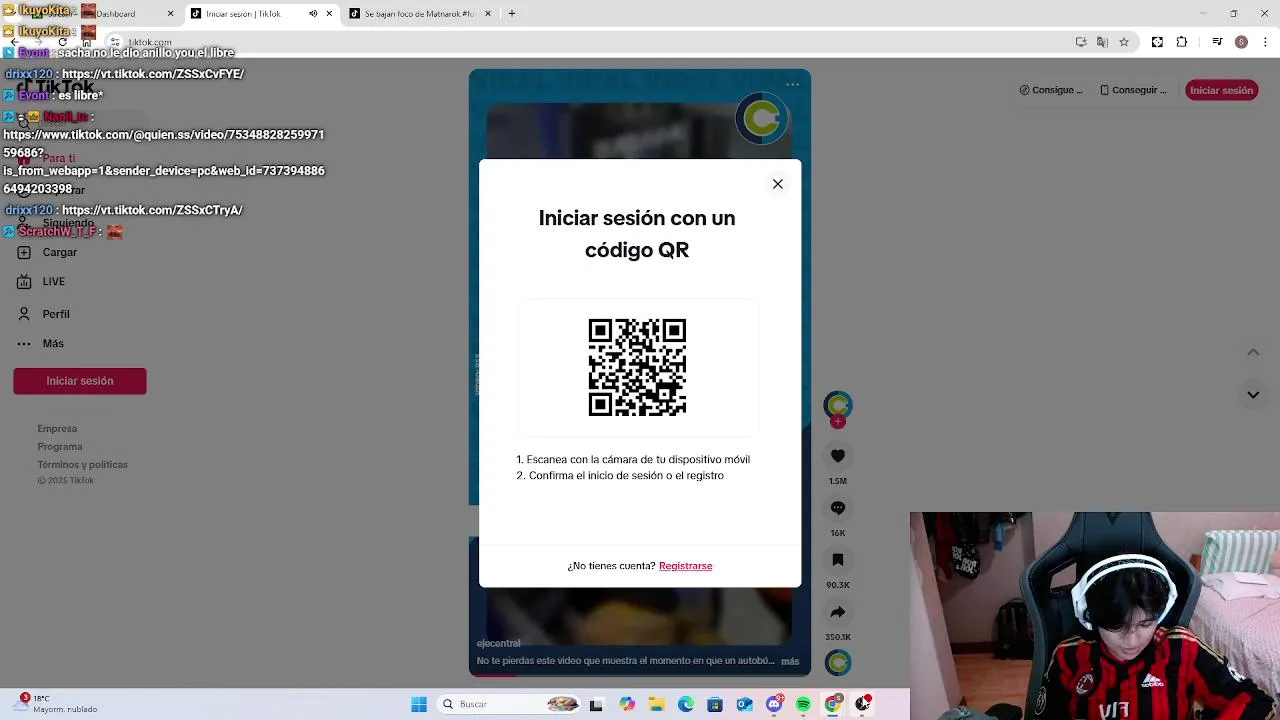1280x720 pixels.
Task: Follow creator with the red plus badge
Action: [838, 422]
